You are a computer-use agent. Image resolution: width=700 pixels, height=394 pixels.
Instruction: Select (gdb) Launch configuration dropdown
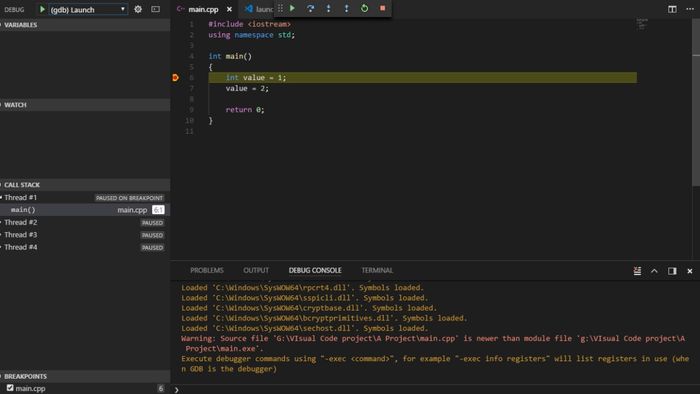pos(88,9)
